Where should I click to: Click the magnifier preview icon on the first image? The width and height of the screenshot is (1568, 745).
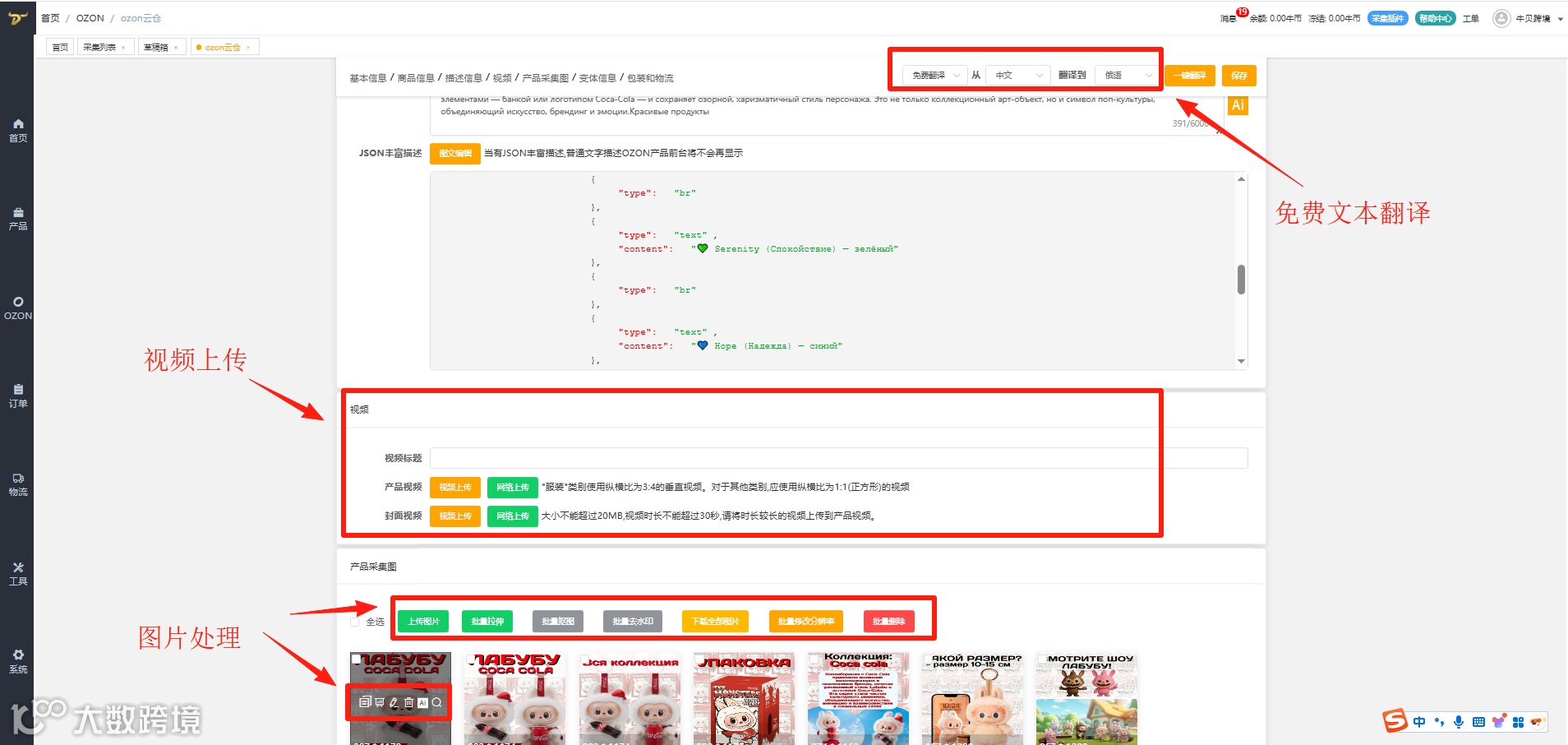[x=437, y=702]
